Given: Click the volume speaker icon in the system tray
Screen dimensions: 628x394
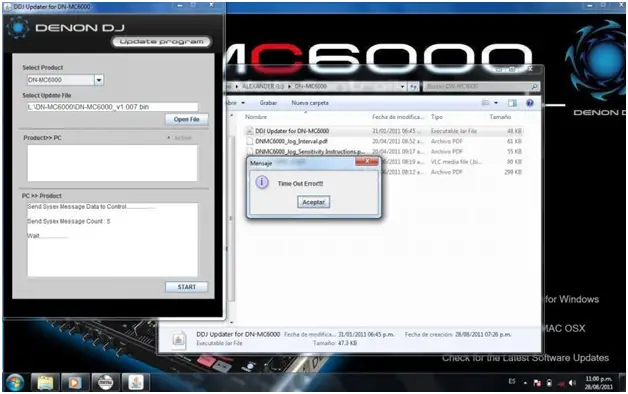Looking at the screenshot, I should [x=572, y=383].
